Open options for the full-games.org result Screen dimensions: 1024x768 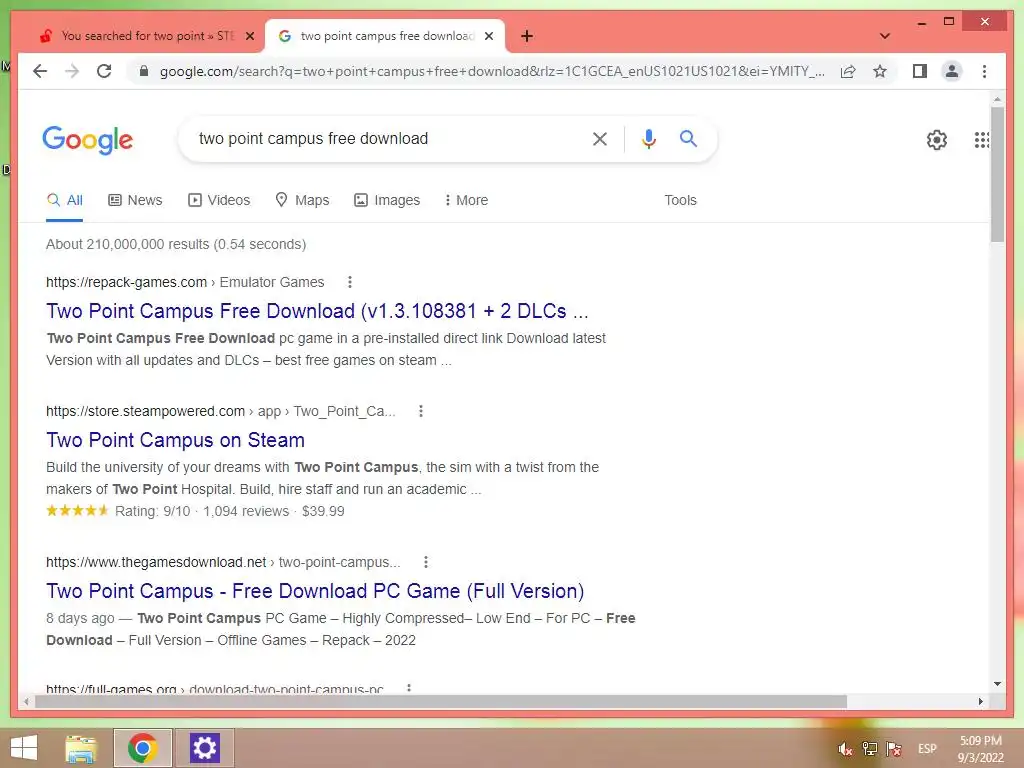point(409,688)
